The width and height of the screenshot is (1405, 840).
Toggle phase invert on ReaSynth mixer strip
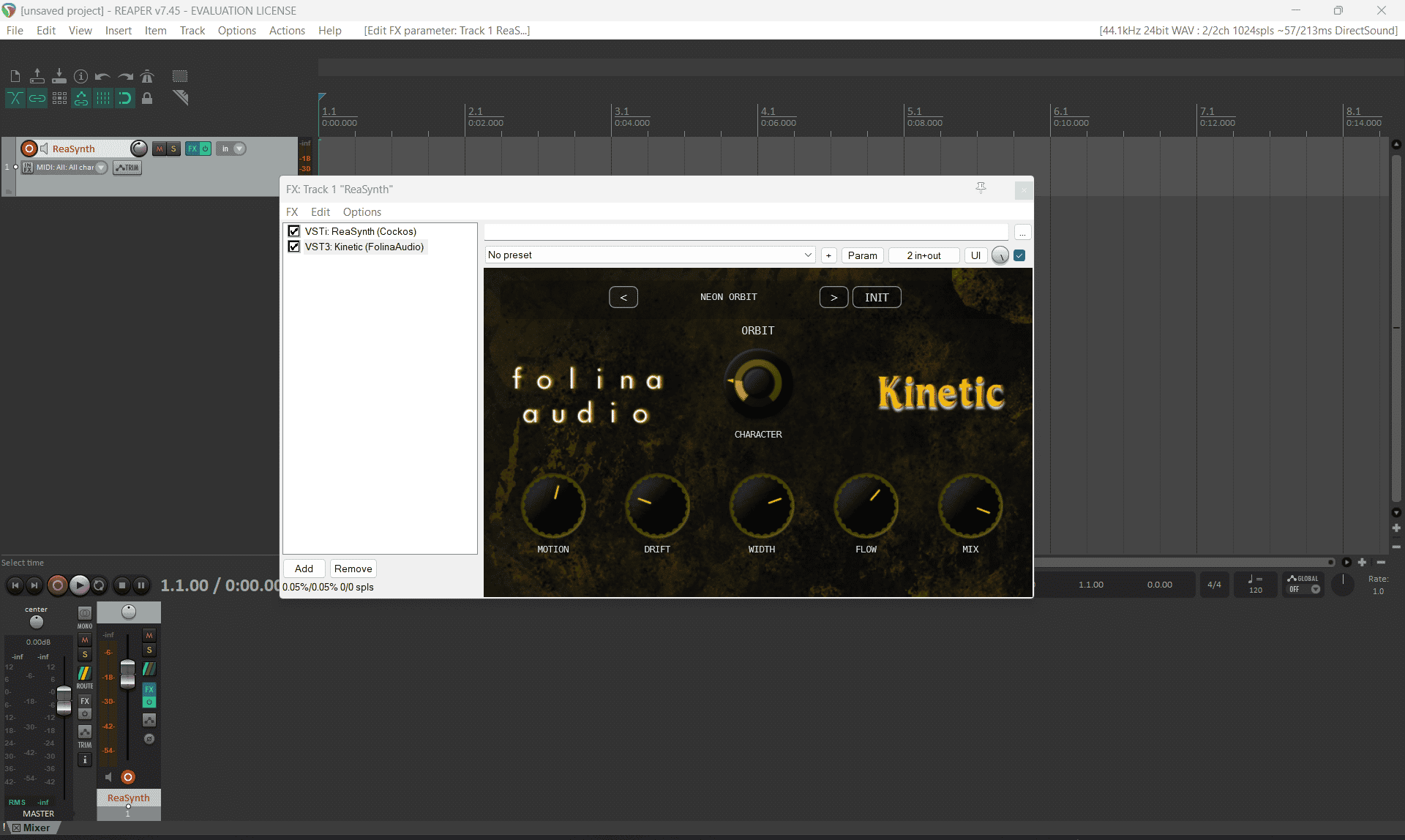tap(149, 739)
